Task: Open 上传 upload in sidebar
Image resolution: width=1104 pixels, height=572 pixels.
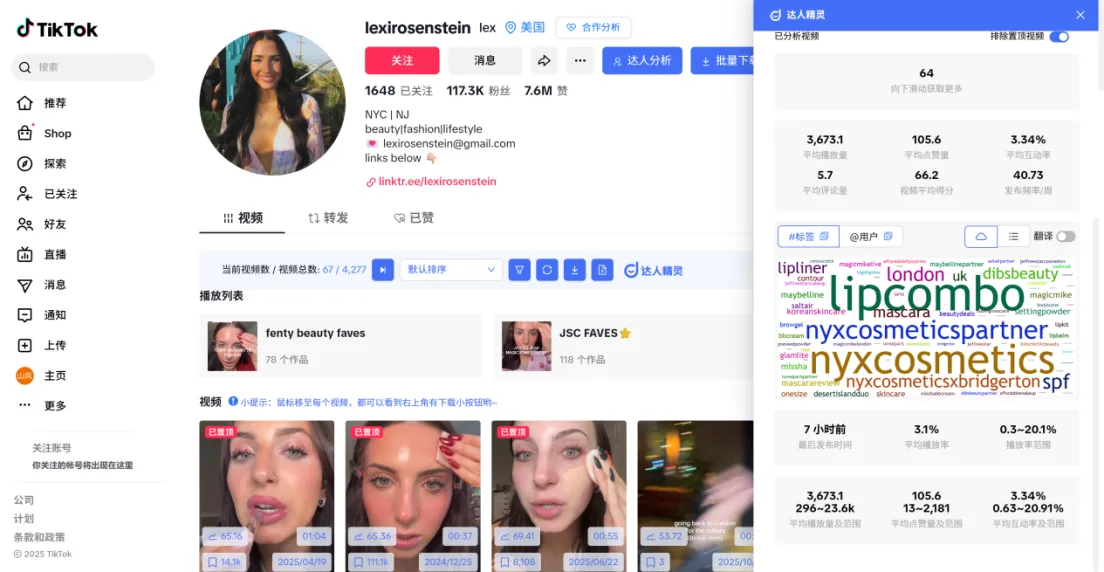Action: click(x=41, y=345)
